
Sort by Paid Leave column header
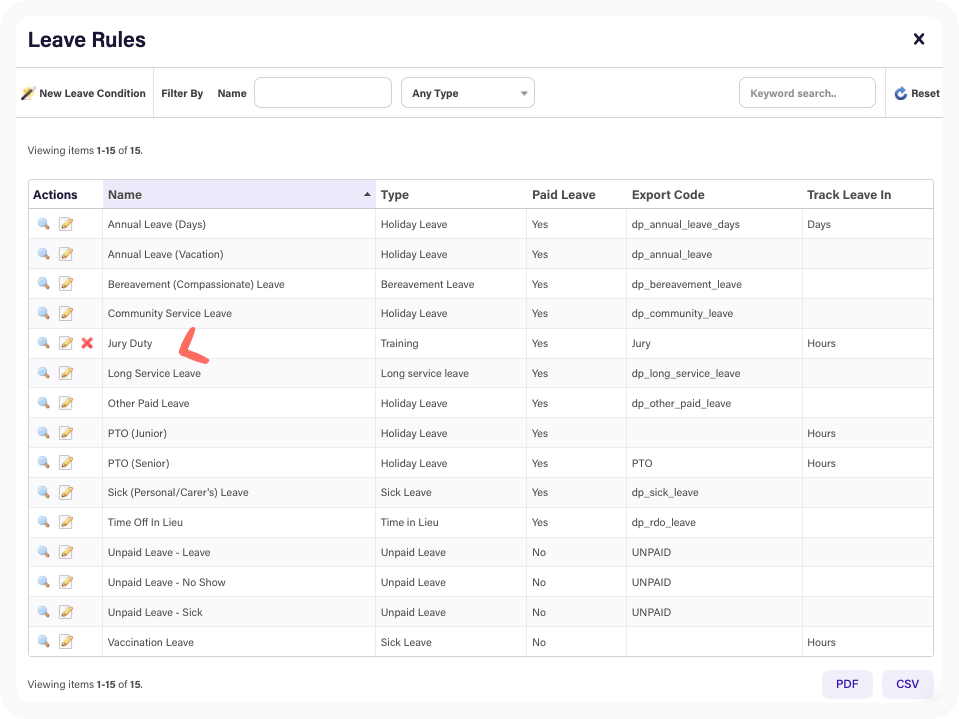point(577,194)
